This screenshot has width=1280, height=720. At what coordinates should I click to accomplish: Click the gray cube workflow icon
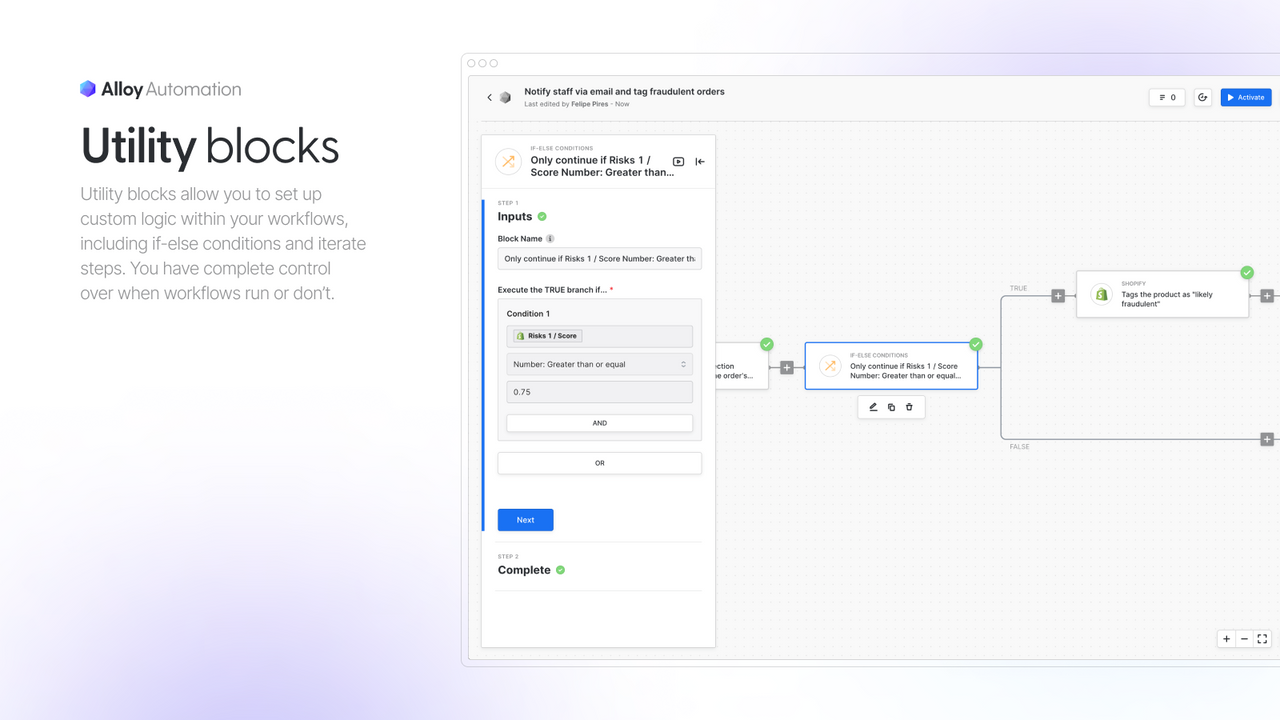[505, 97]
